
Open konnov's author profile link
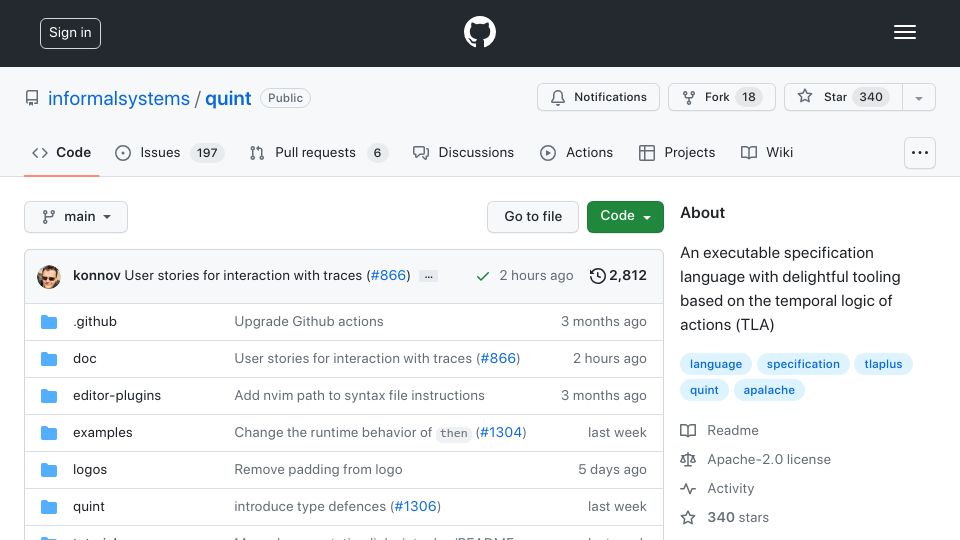pyautogui.click(x=96, y=276)
